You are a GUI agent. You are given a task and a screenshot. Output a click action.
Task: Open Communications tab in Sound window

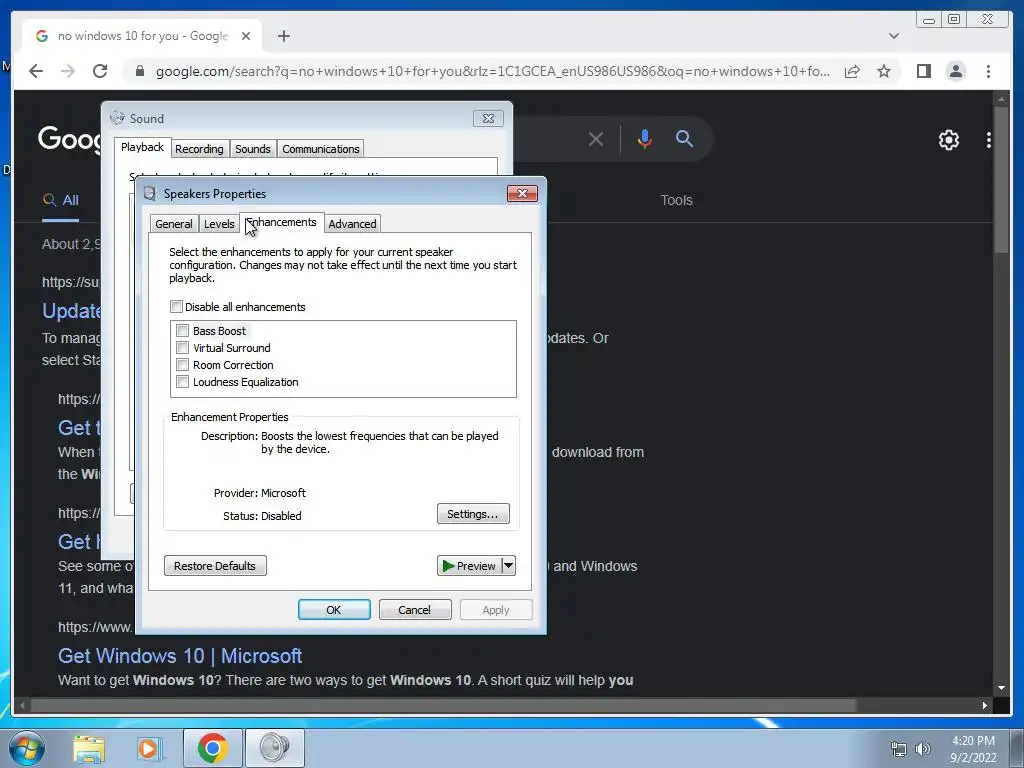[x=321, y=149]
